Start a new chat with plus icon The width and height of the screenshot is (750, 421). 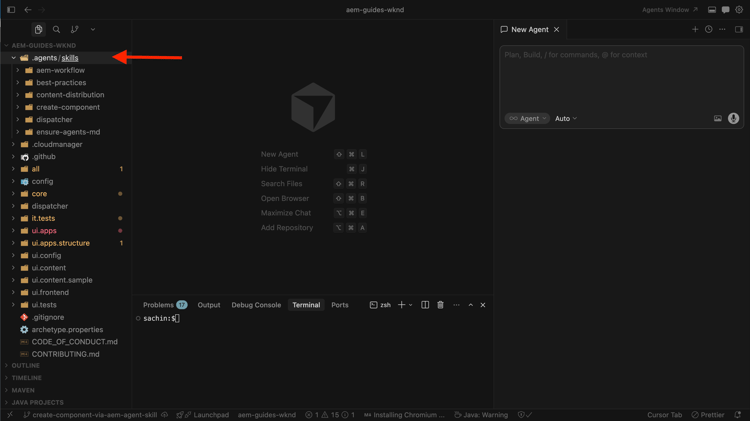point(695,29)
